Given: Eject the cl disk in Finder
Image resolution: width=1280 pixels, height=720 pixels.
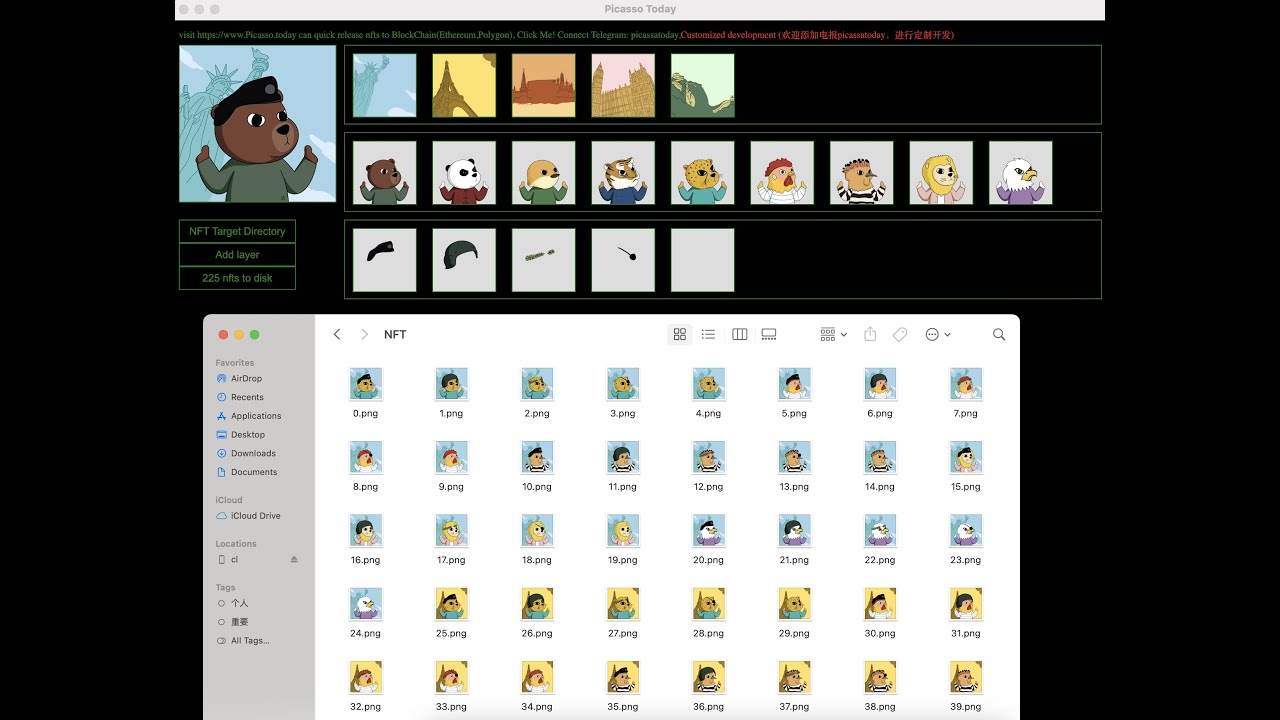Looking at the screenshot, I should tap(294, 560).
